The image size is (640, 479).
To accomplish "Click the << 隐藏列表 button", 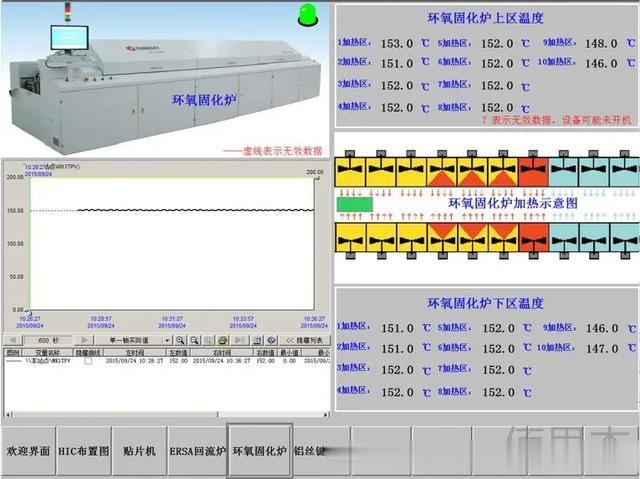I will pos(304,340).
